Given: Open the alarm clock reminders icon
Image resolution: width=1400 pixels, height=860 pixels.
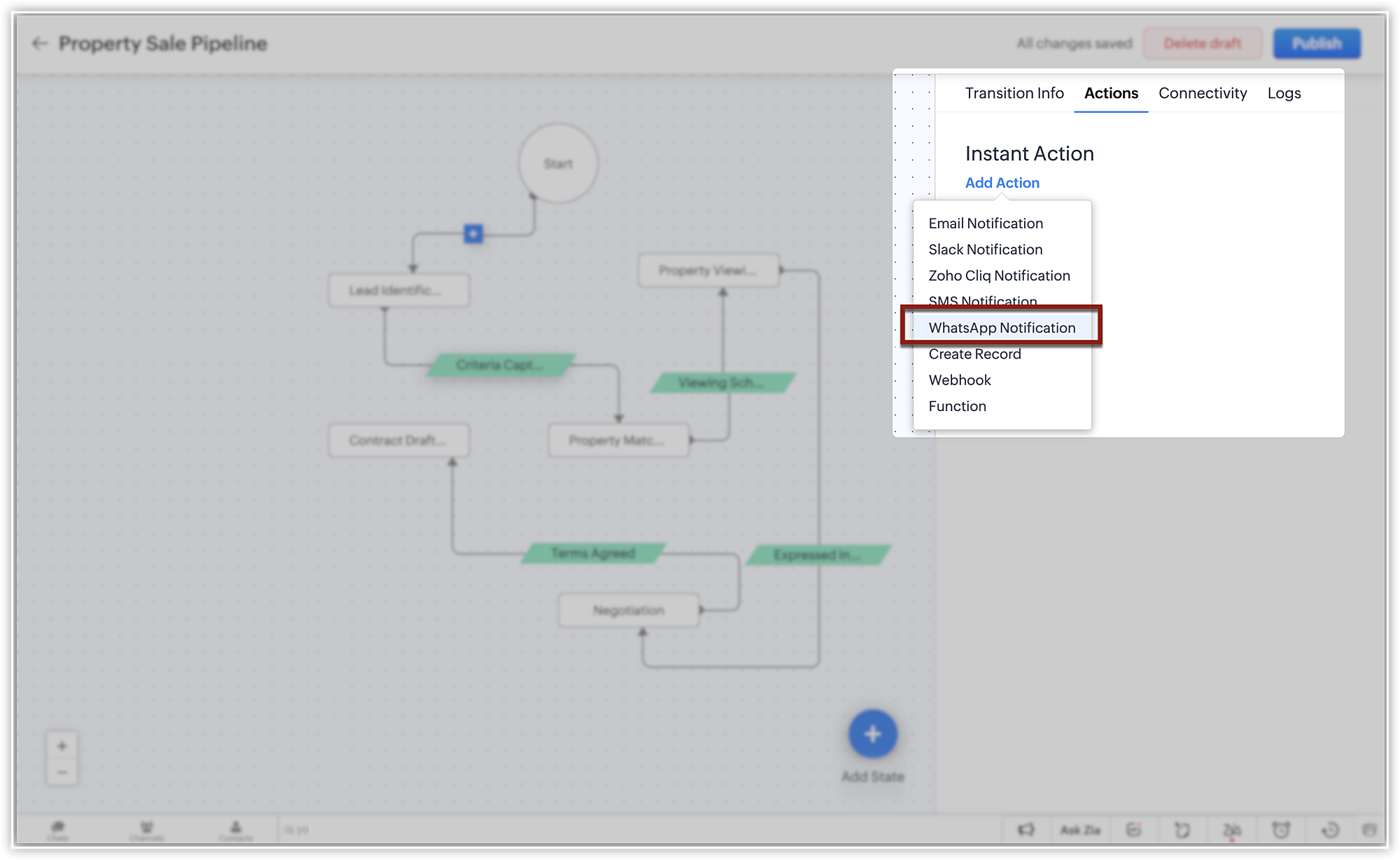Looking at the screenshot, I should click(1281, 830).
